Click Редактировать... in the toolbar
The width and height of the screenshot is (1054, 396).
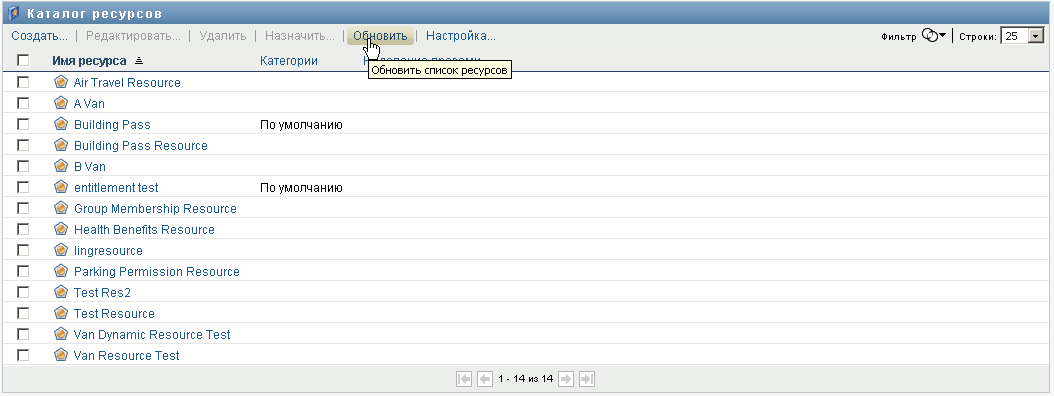pyautogui.click(x=133, y=36)
